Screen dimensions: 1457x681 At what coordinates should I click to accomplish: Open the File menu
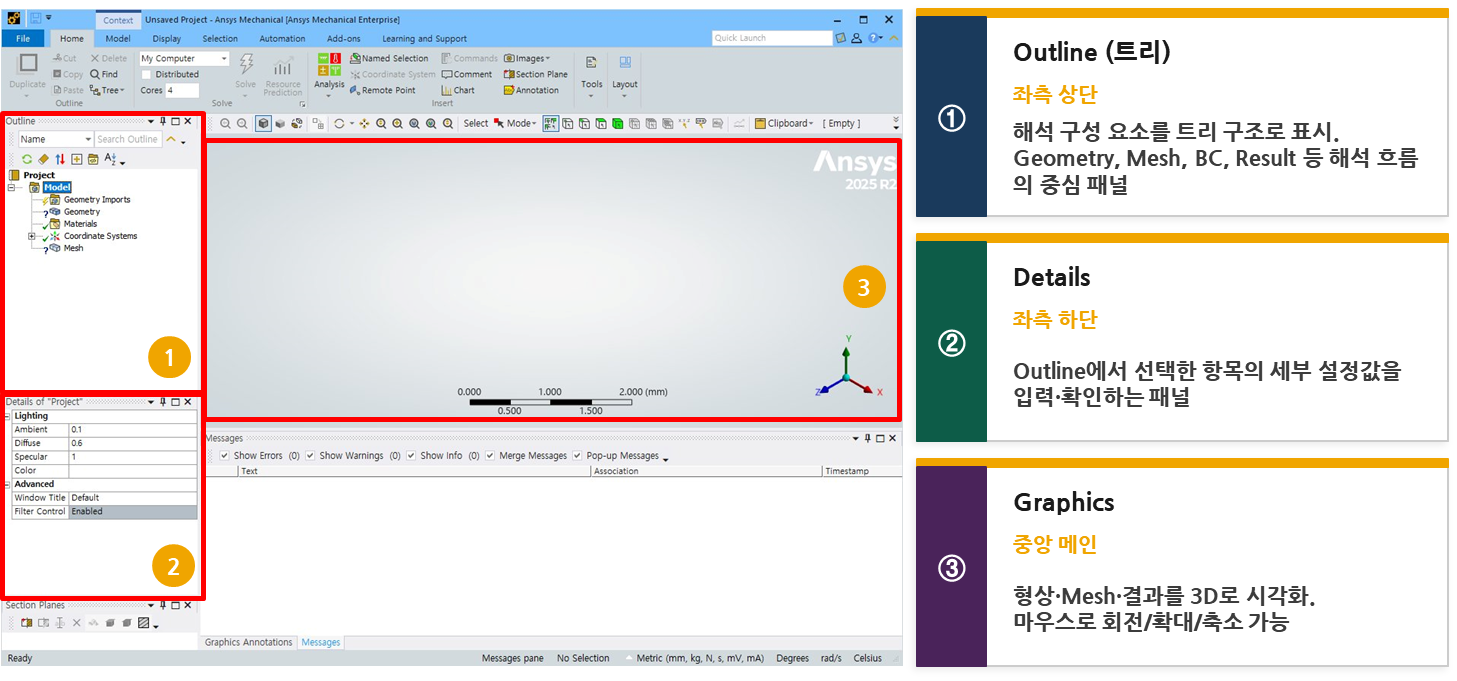point(23,38)
